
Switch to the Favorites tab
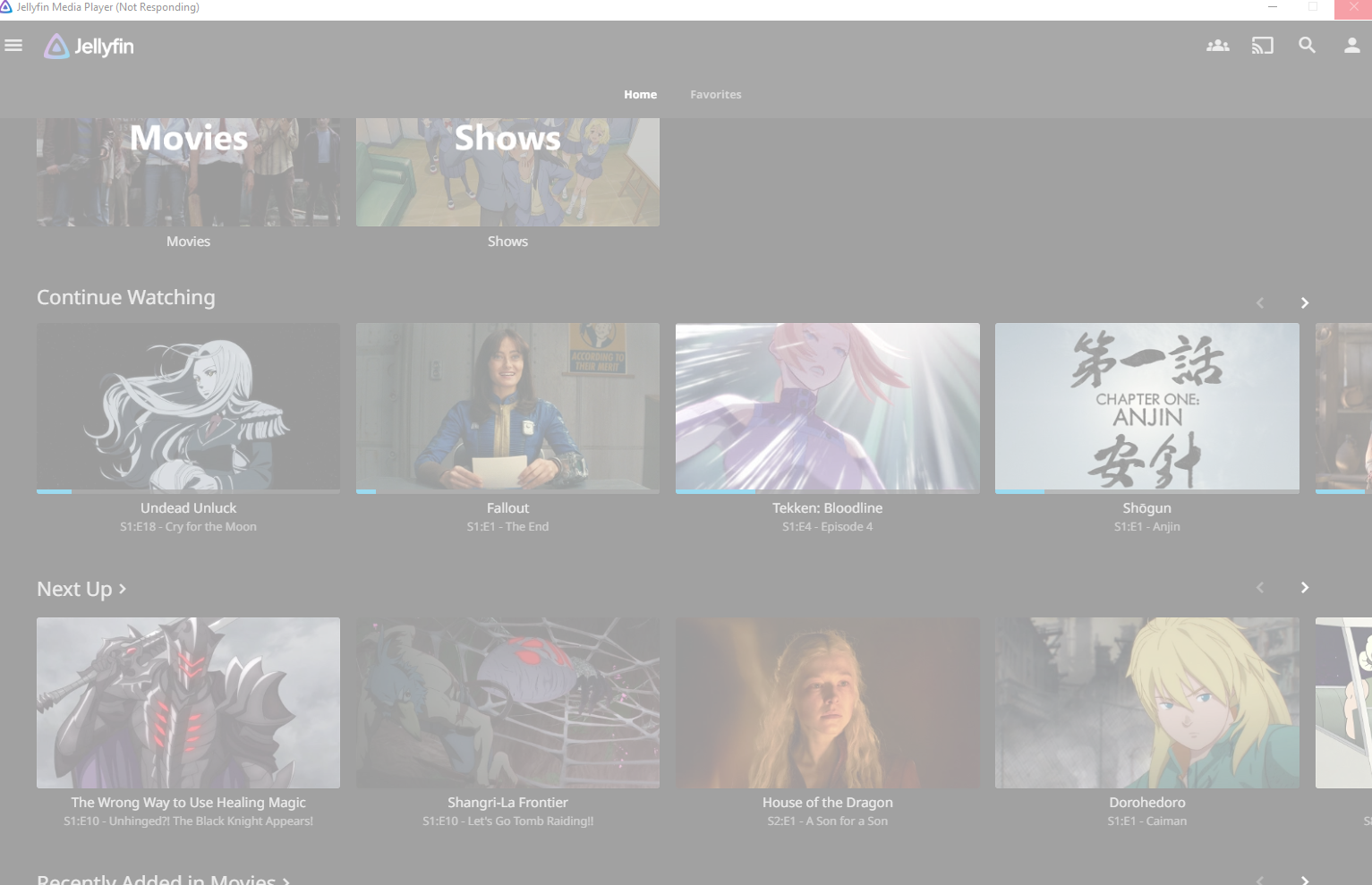pos(715,95)
